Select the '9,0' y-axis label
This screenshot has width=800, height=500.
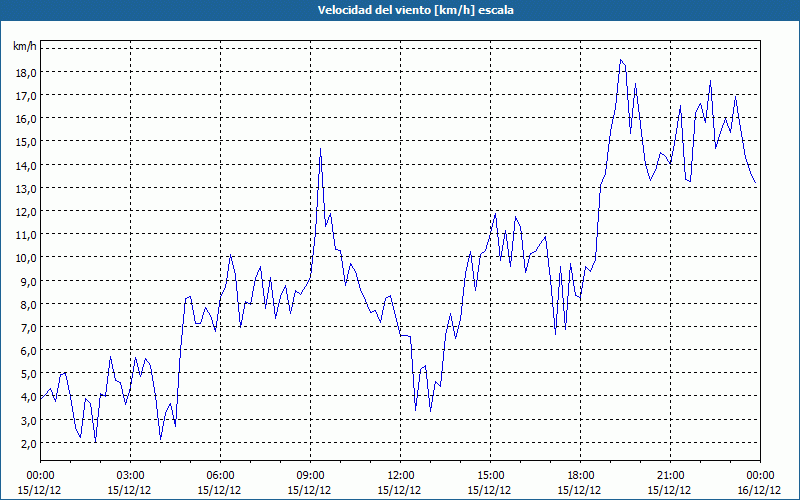[29, 282]
